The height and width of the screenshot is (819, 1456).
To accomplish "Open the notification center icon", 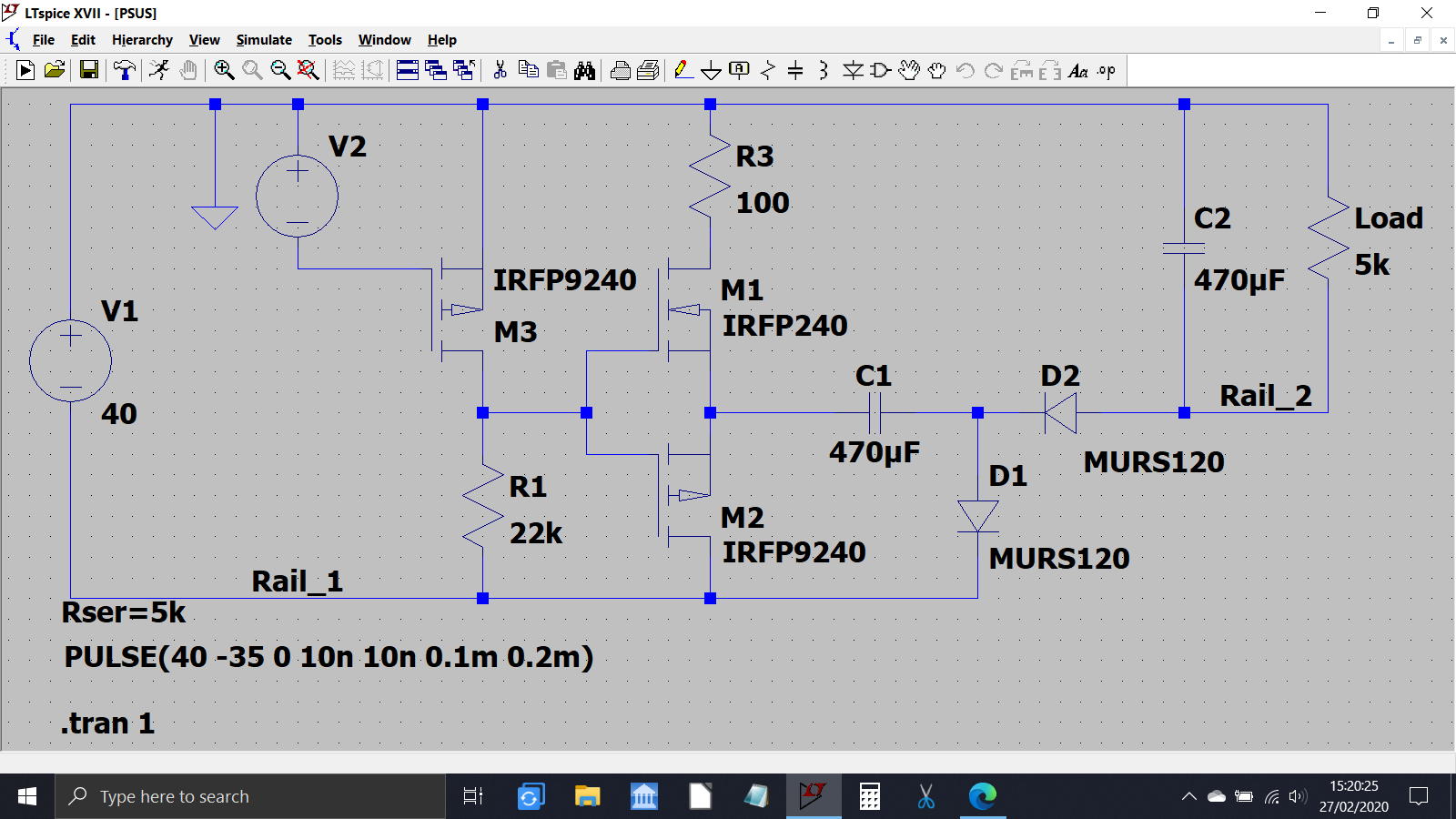I will tap(1419, 797).
